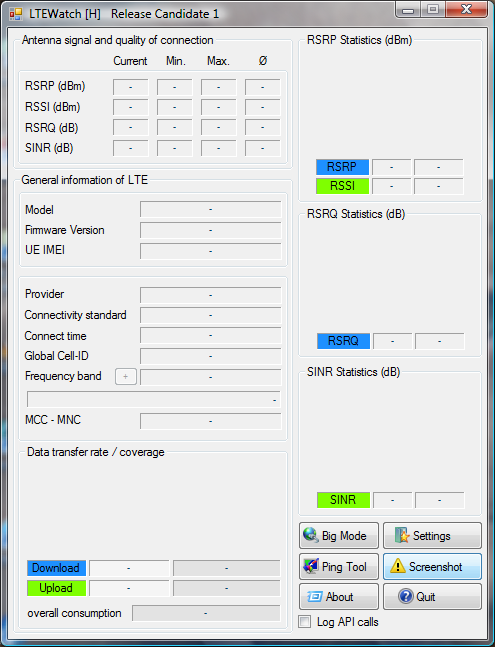Click the About icon
Screen dimensions: 495x647
click(314, 596)
